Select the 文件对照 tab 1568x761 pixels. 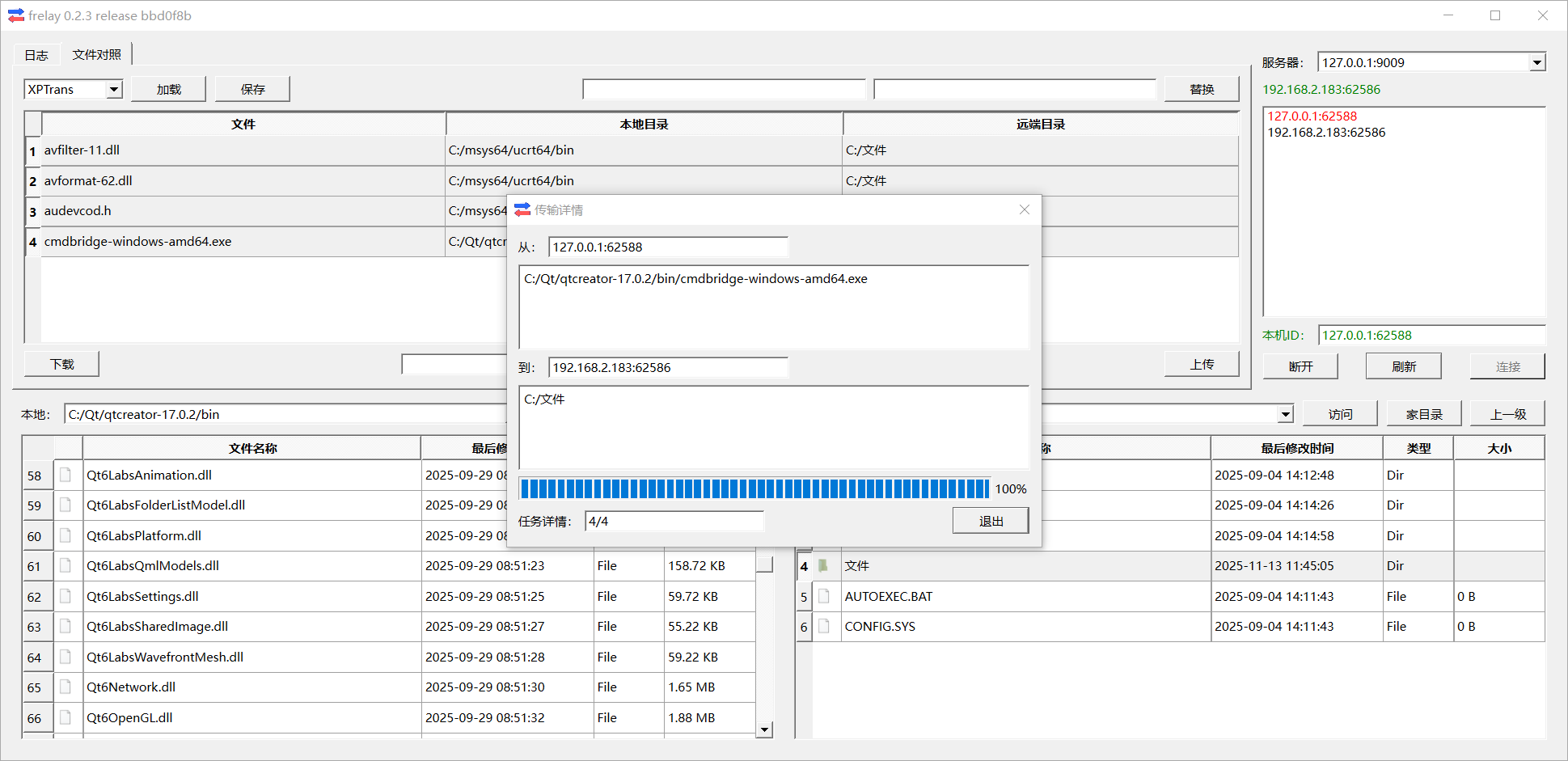(x=96, y=55)
